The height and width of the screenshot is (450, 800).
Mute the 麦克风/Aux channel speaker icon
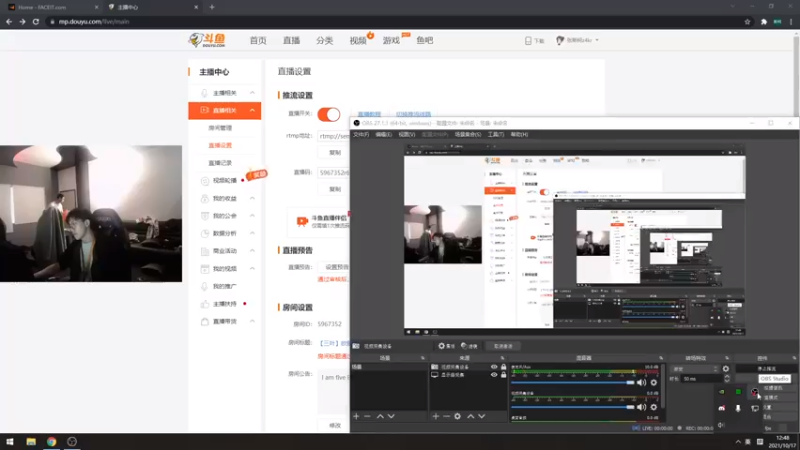click(x=641, y=382)
